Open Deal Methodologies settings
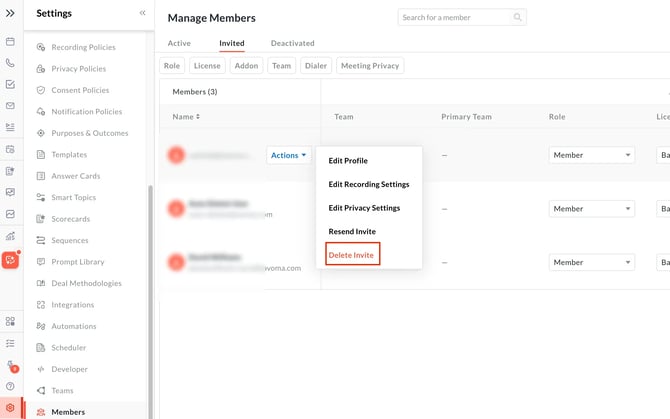 [x=86, y=283]
